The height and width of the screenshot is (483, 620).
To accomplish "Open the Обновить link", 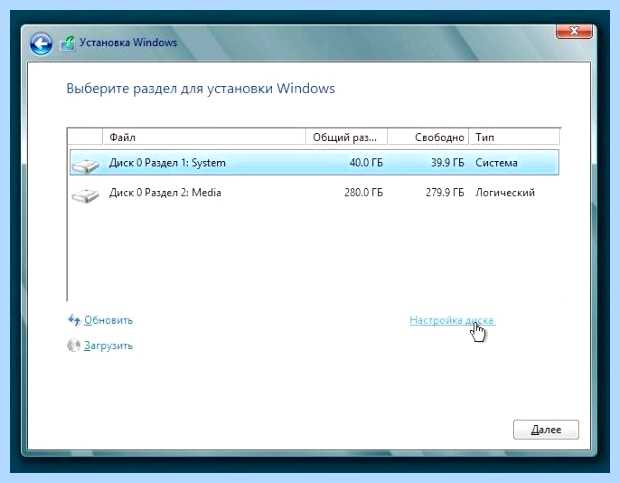I will [108, 320].
